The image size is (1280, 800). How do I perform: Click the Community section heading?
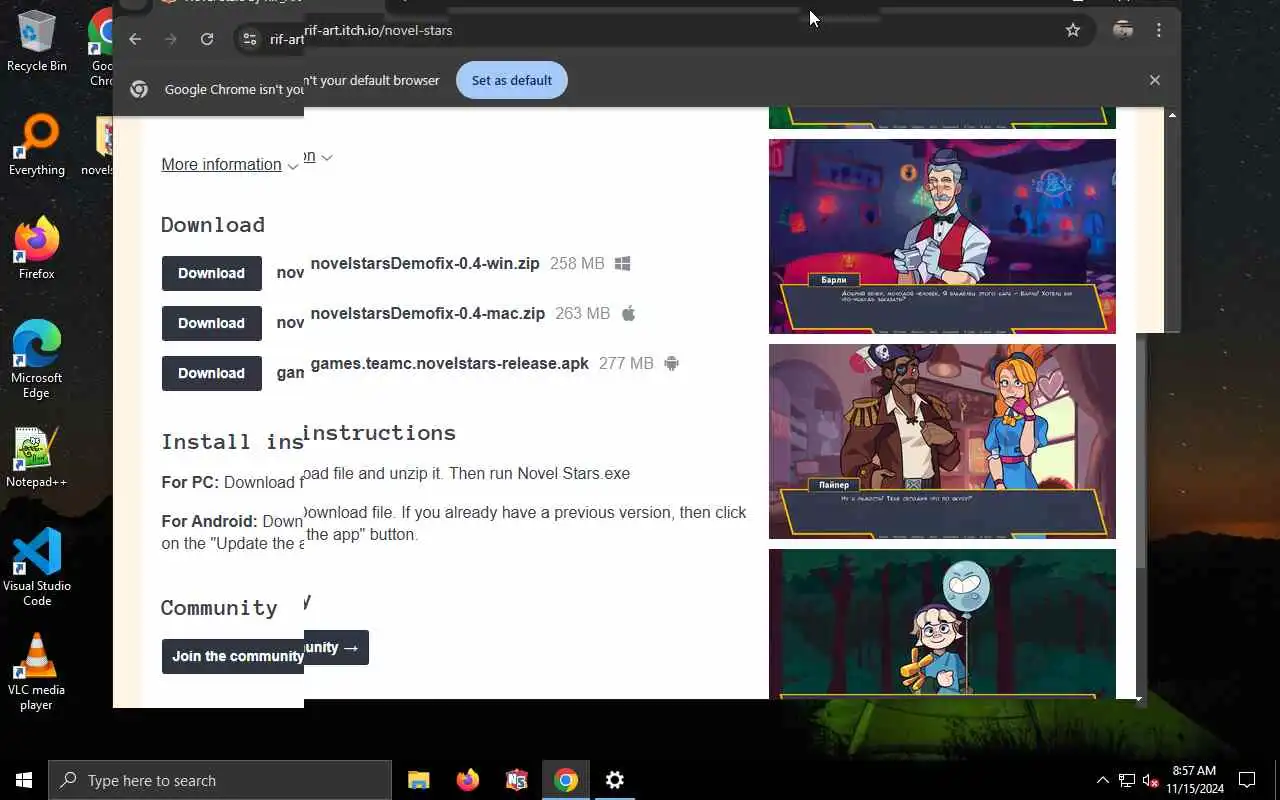(219, 608)
